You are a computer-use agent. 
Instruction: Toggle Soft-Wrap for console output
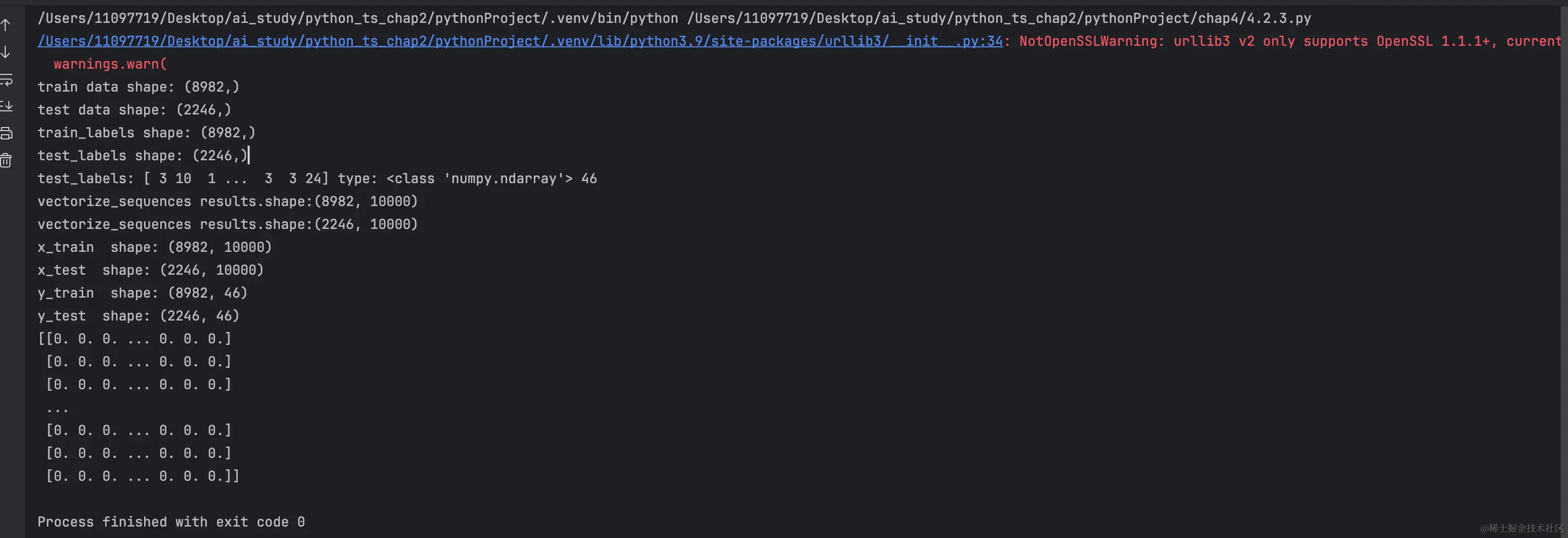(6, 80)
